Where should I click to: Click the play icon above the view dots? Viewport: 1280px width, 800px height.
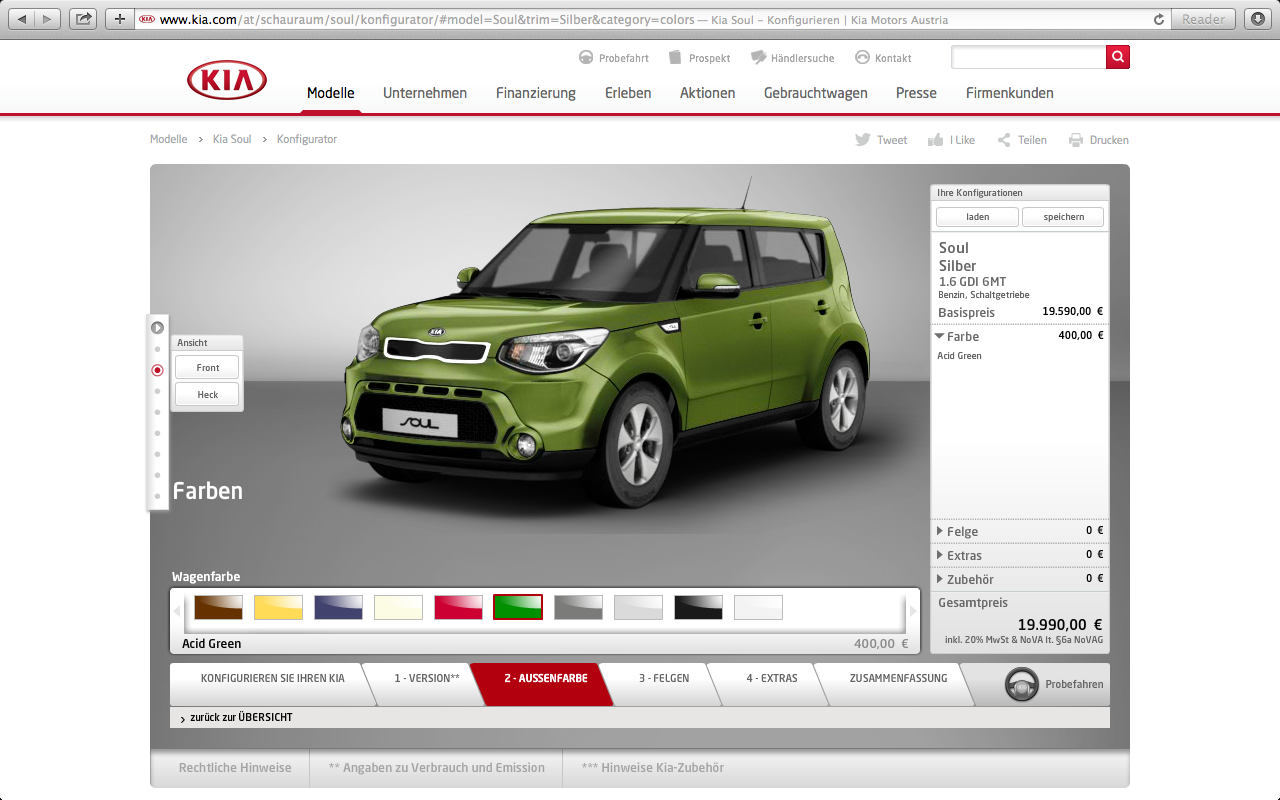click(157, 327)
